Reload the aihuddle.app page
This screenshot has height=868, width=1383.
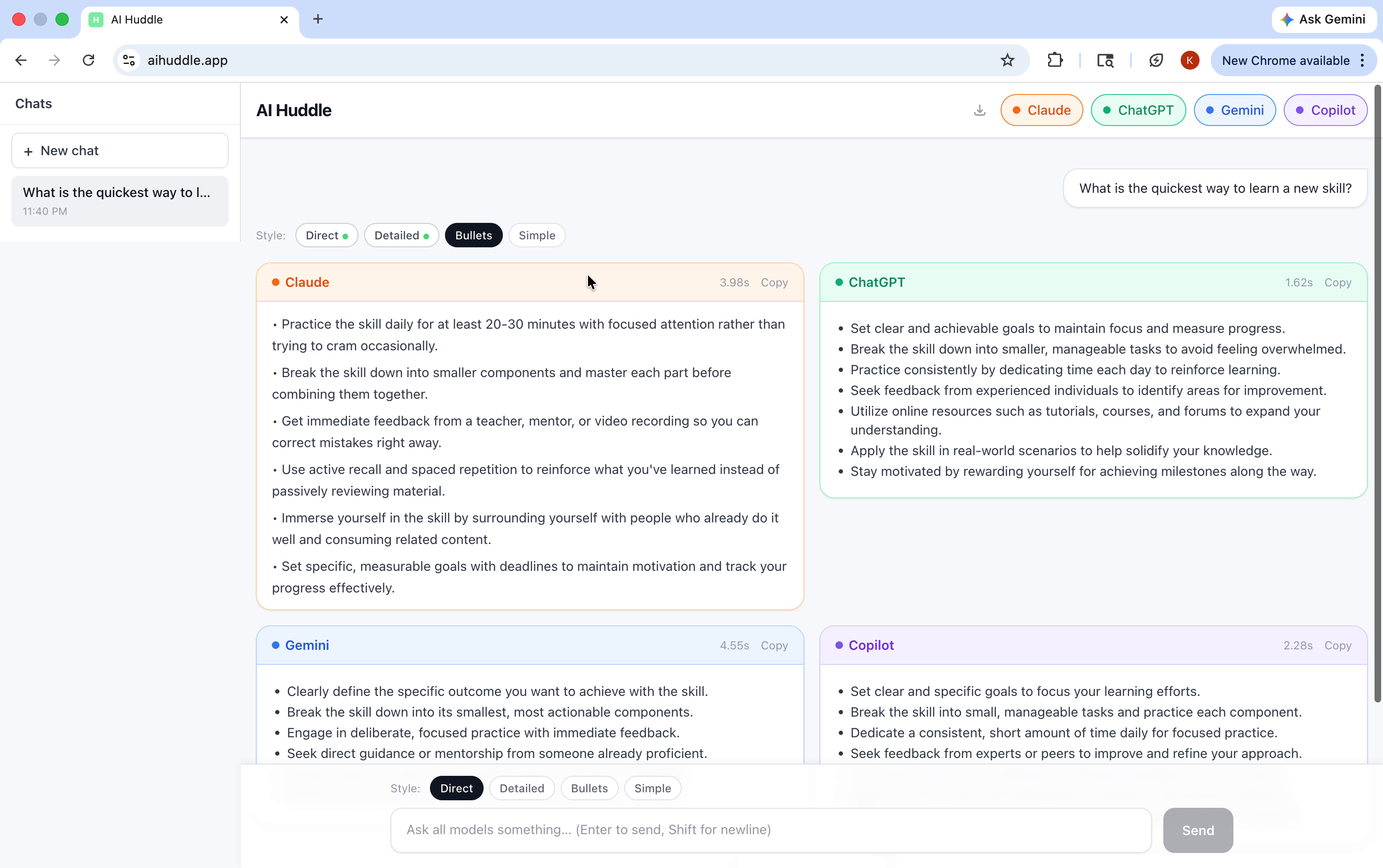pyautogui.click(x=88, y=60)
